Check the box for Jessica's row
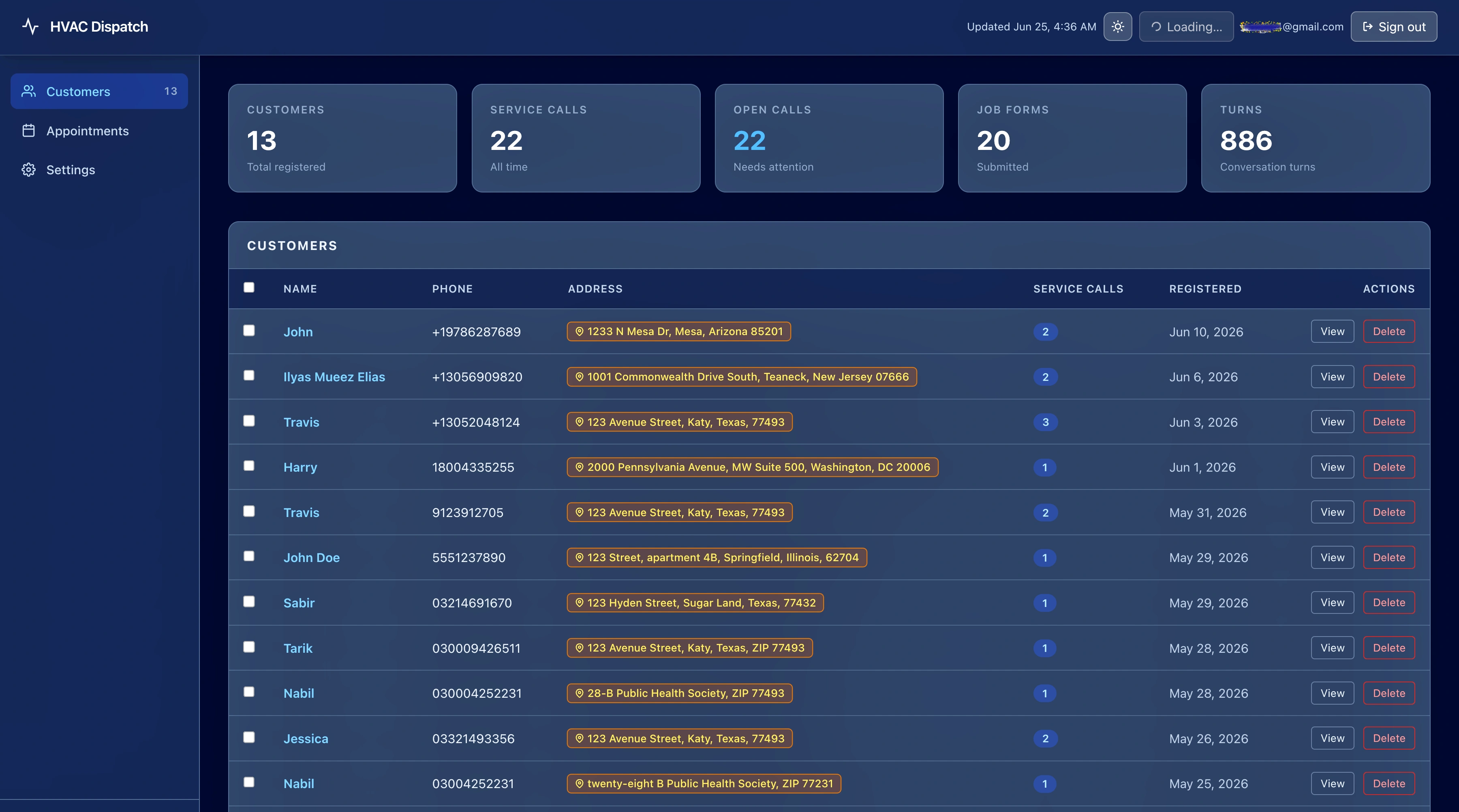1459x812 pixels. (249, 737)
